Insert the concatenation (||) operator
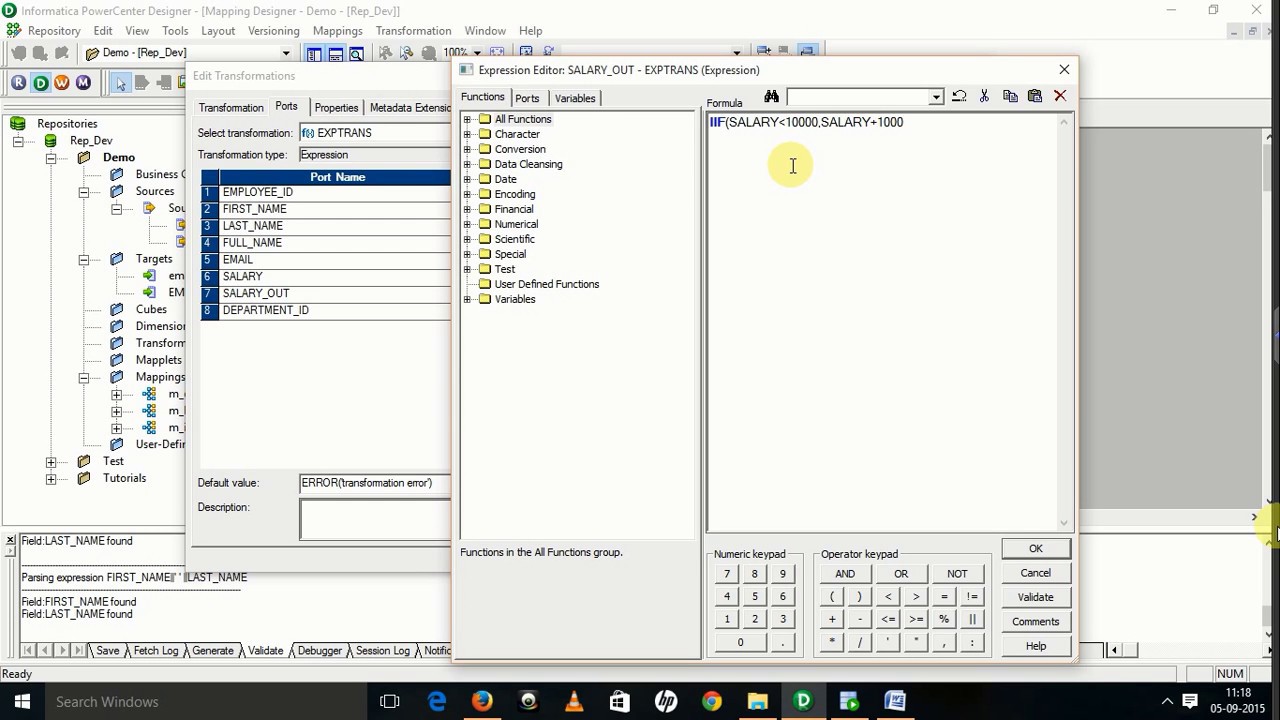The height and width of the screenshot is (720, 1280). click(x=972, y=620)
